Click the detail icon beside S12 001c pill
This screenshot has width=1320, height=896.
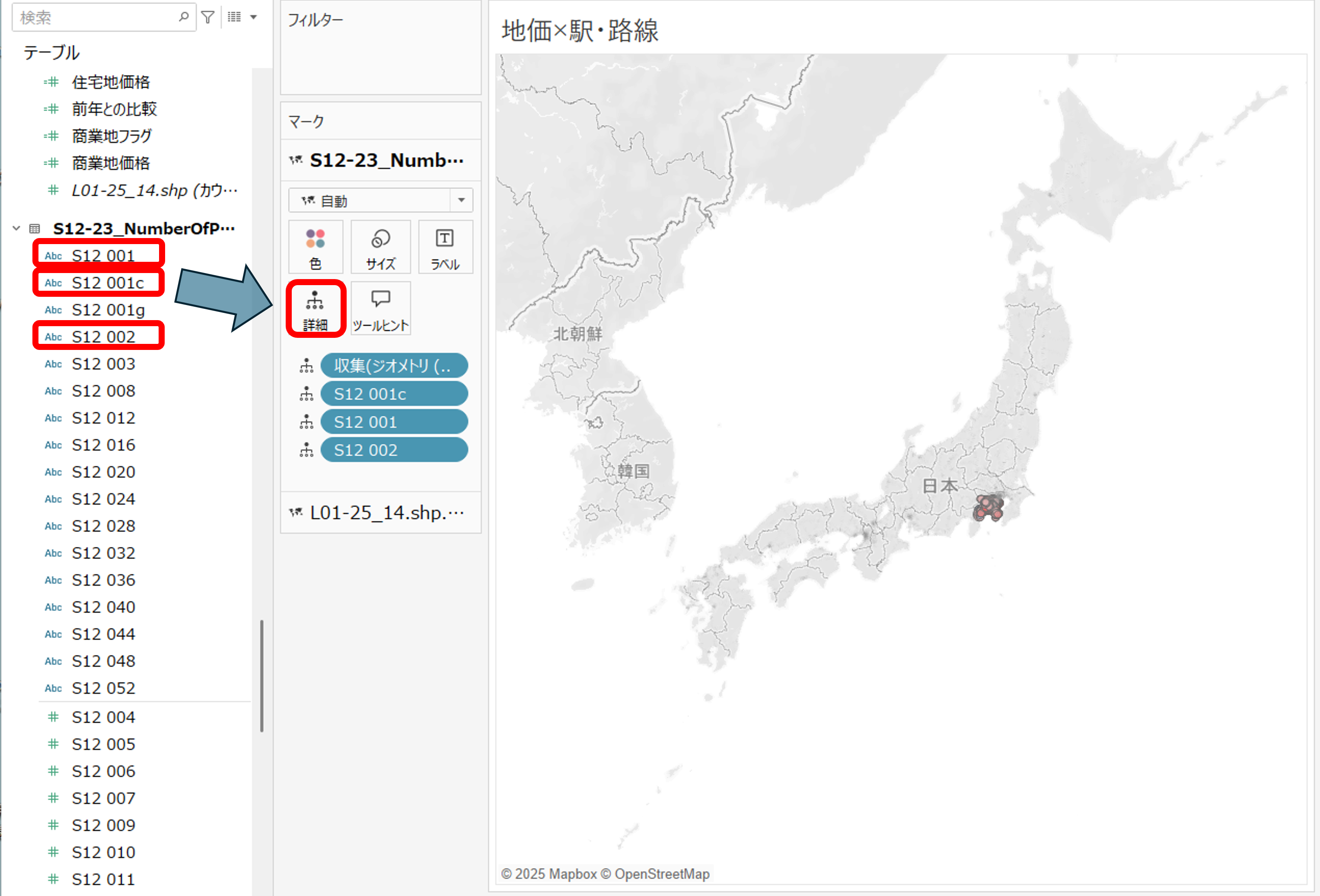[307, 394]
